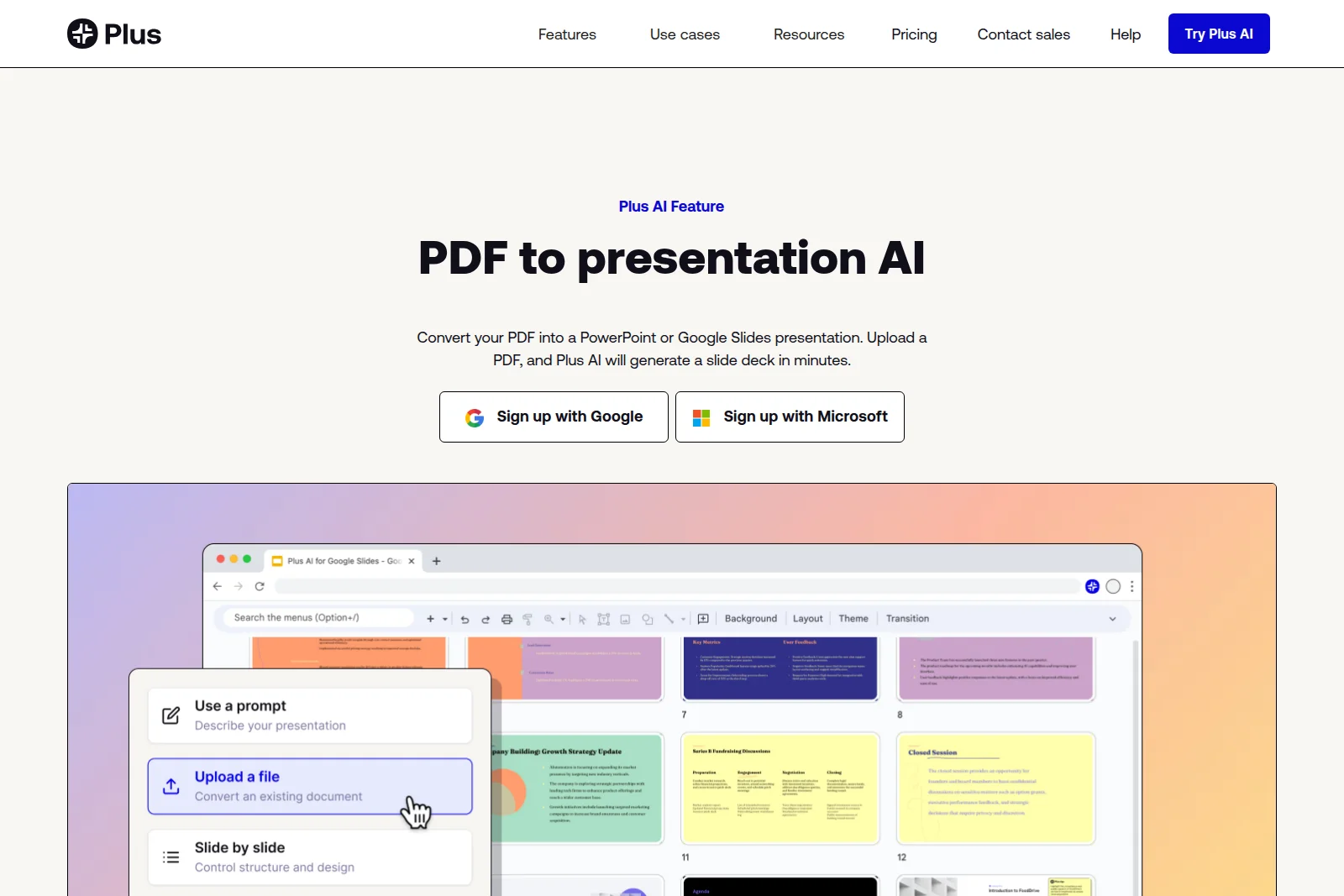The width and height of the screenshot is (1344, 896).
Task: Open the Background menu item
Action: click(750, 618)
